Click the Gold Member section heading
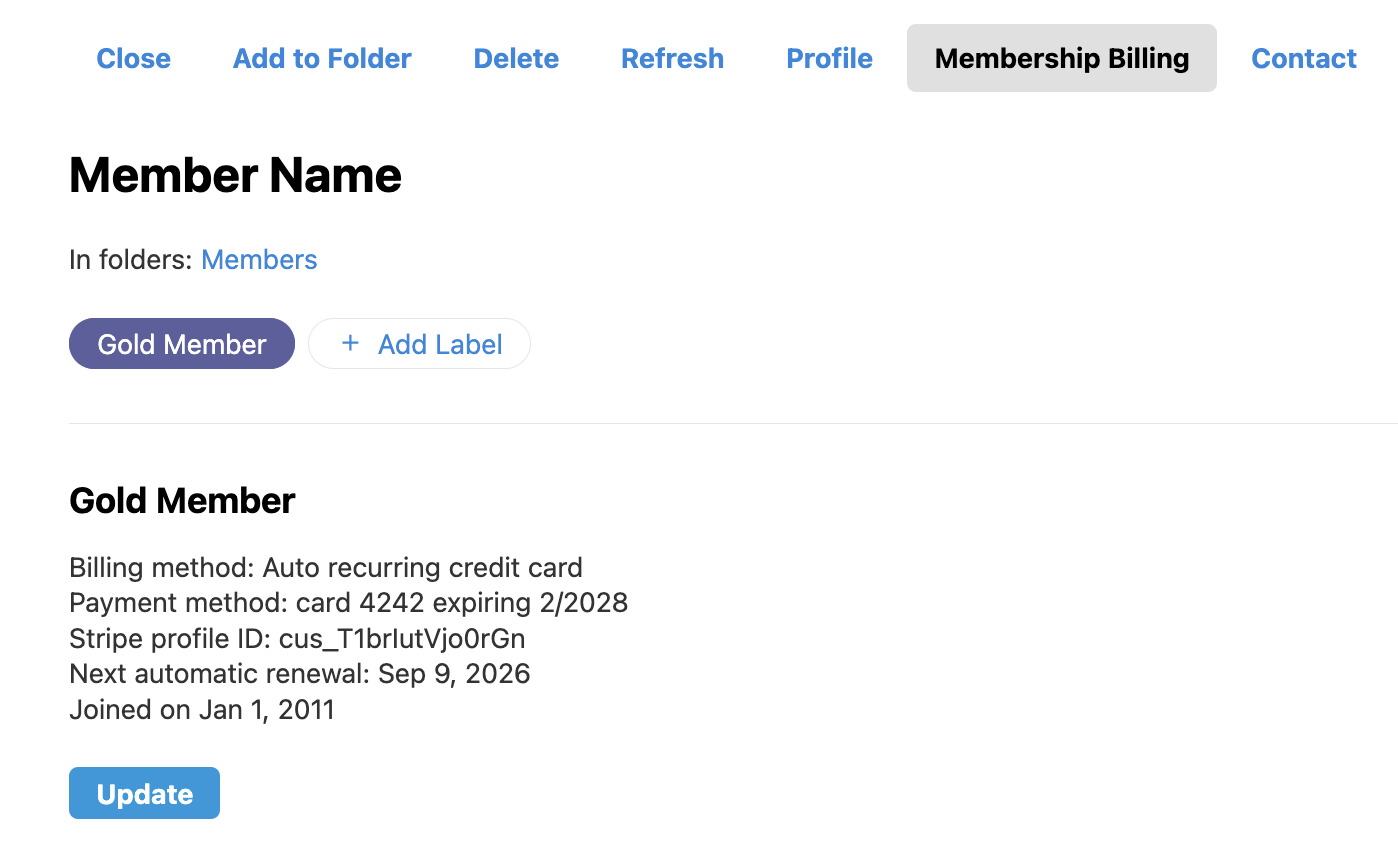 [x=182, y=501]
